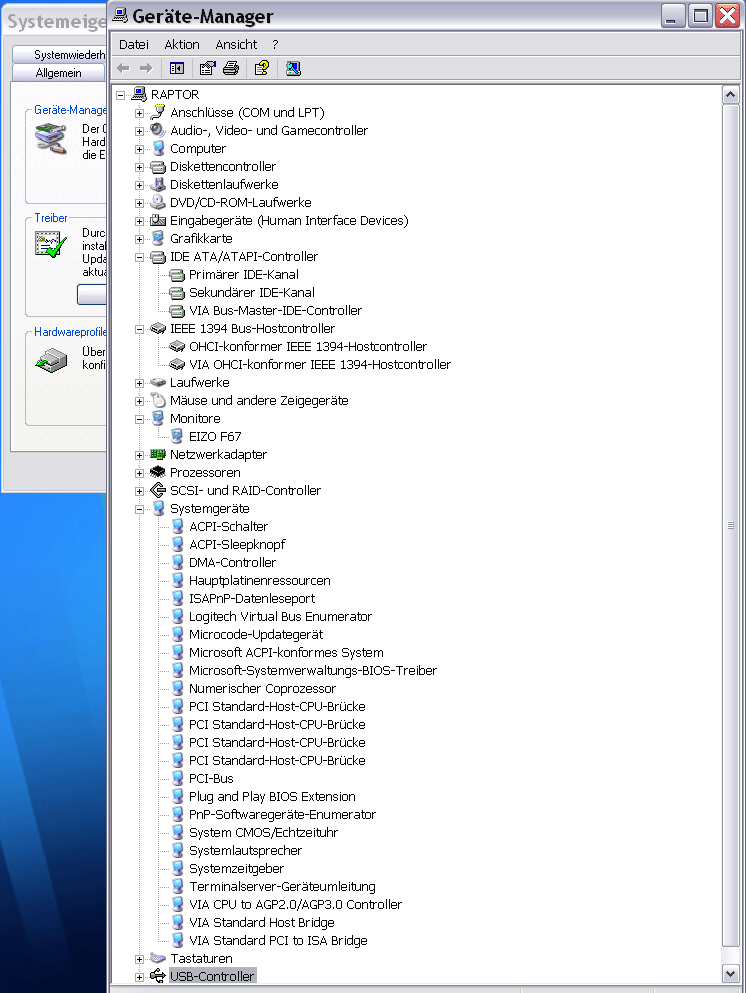746x993 pixels.
Task: Open the Ansicht menu
Action: 236,45
